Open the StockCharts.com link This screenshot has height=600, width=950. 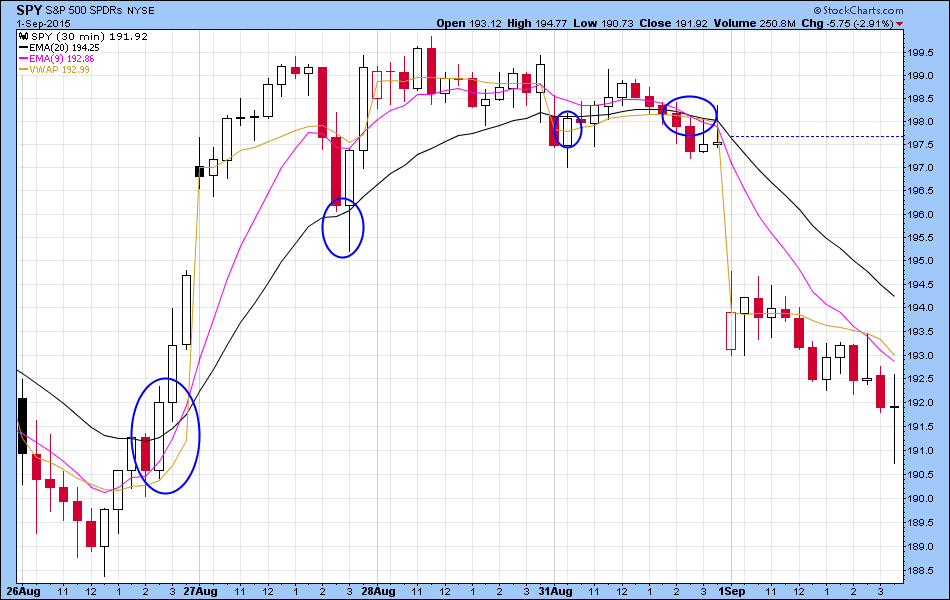(858, 10)
